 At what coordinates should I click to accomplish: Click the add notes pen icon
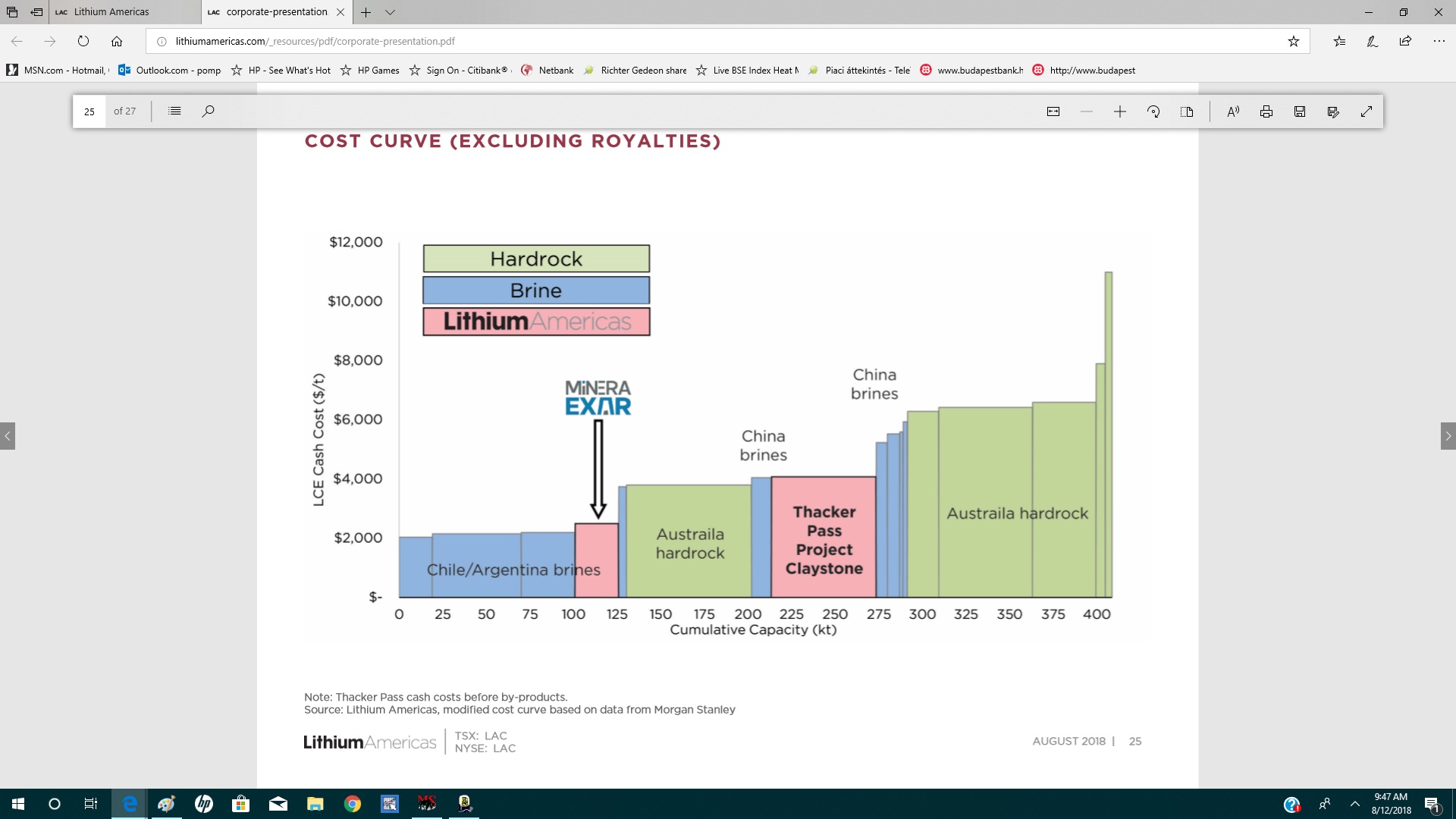(x=1373, y=41)
